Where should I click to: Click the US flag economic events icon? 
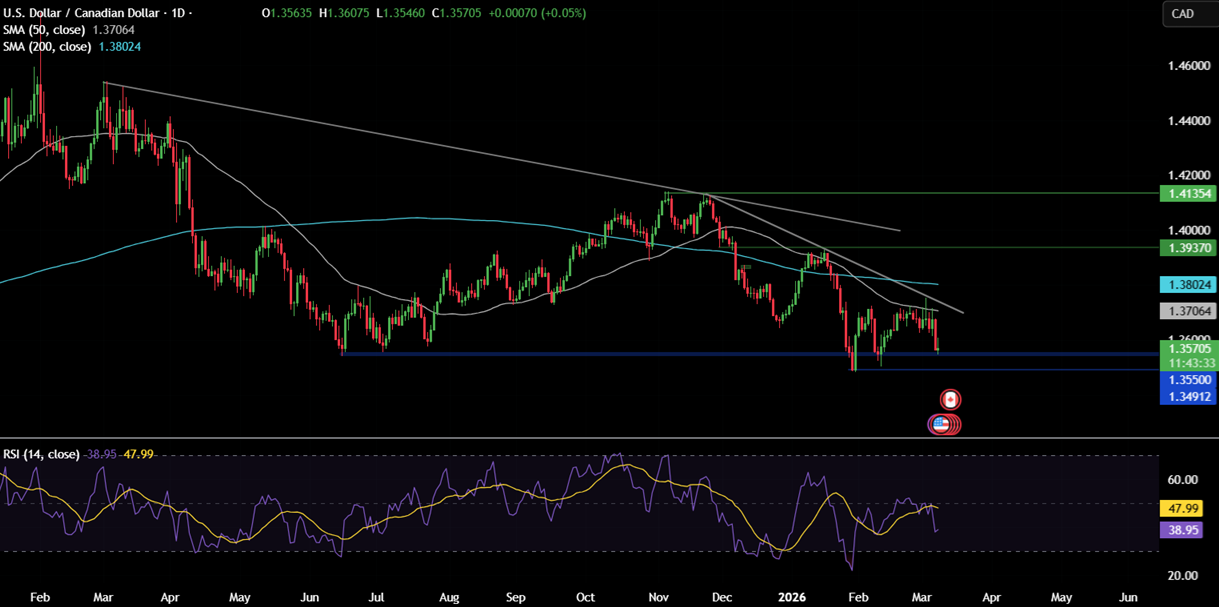(x=941, y=423)
